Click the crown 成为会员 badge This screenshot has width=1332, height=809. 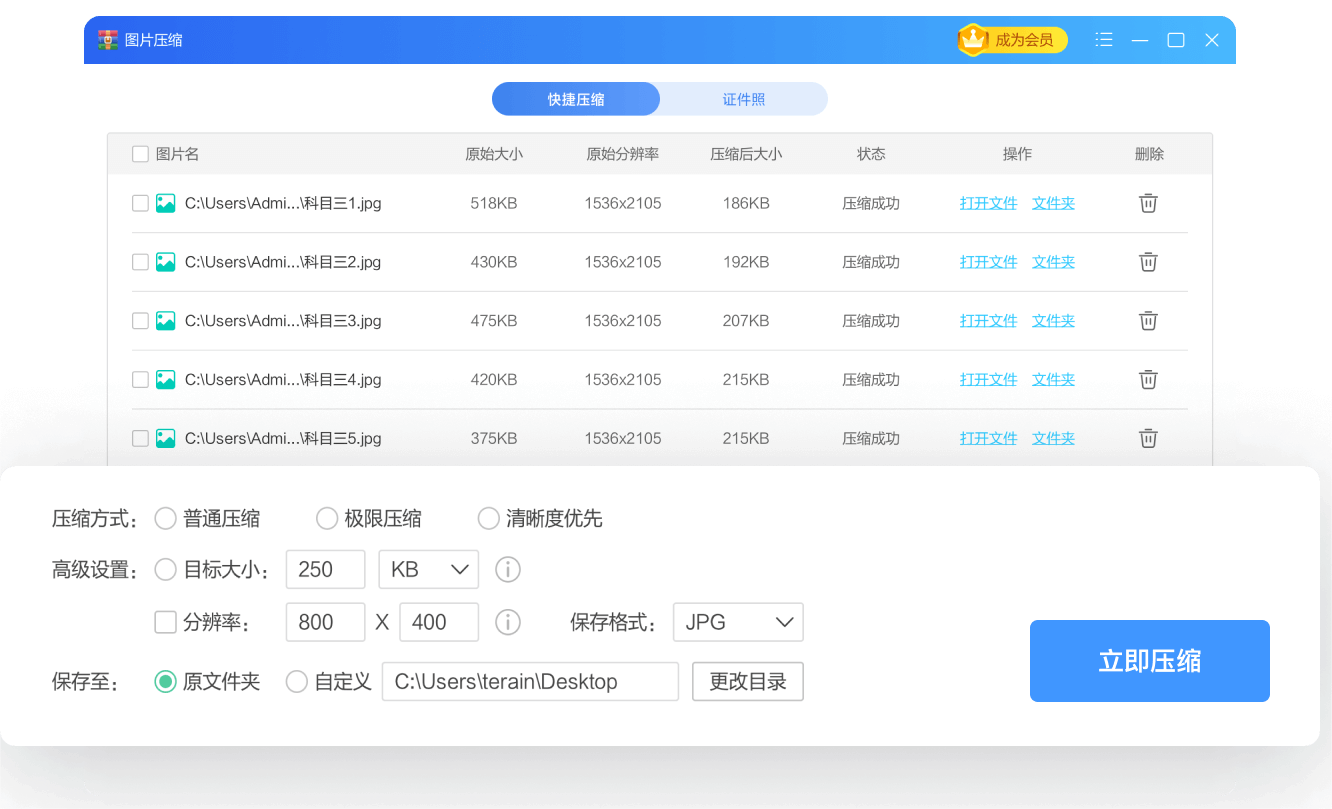click(1012, 40)
